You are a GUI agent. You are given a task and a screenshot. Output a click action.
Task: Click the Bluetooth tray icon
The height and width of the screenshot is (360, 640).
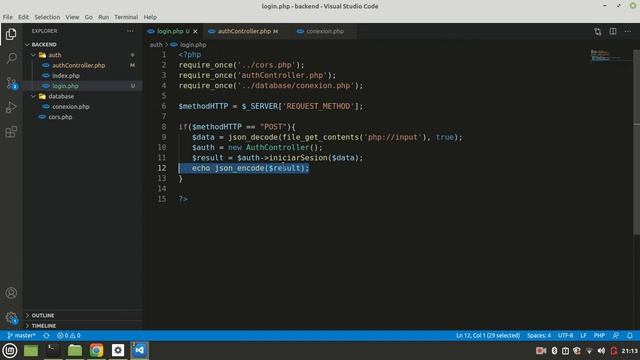[x=554, y=351]
